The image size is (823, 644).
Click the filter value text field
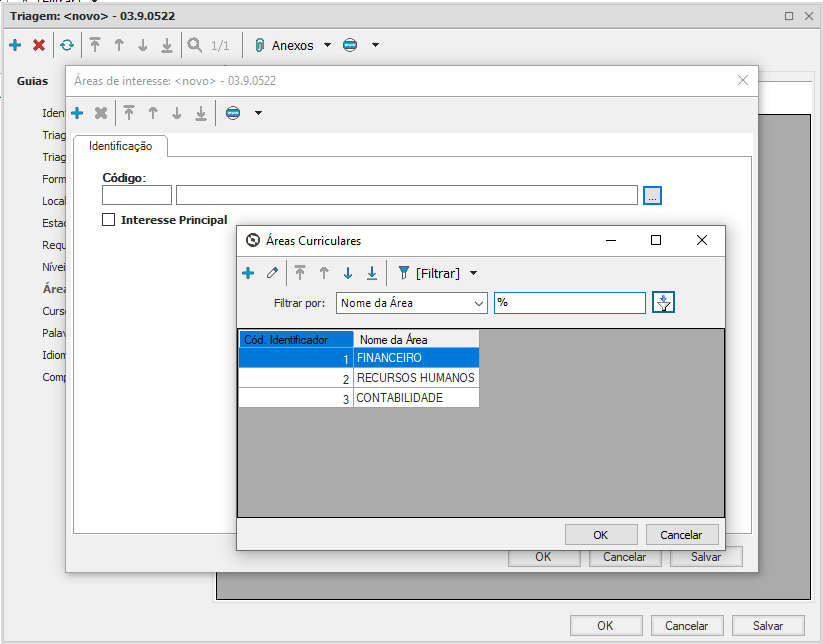[569, 303]
